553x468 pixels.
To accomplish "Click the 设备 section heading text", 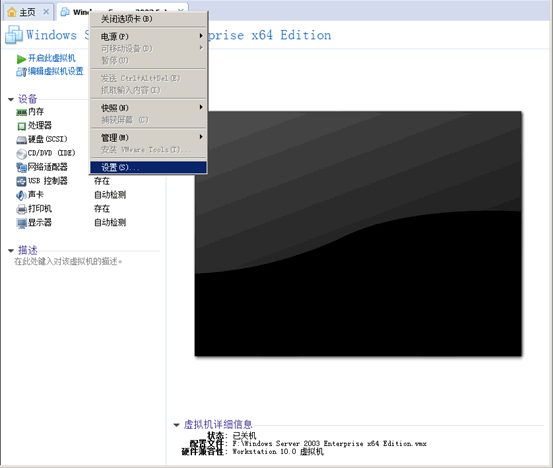I will [x=28, y=99].
